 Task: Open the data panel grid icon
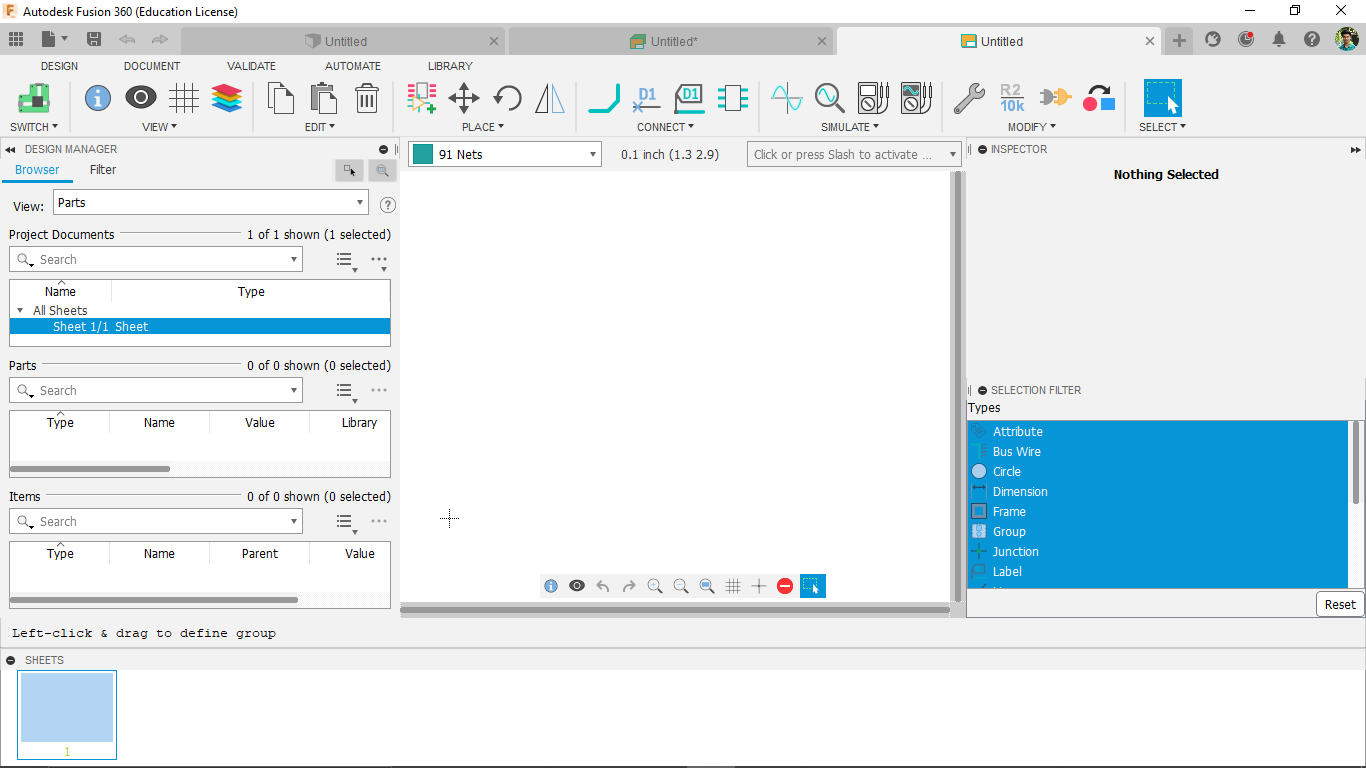coord(15,40)
